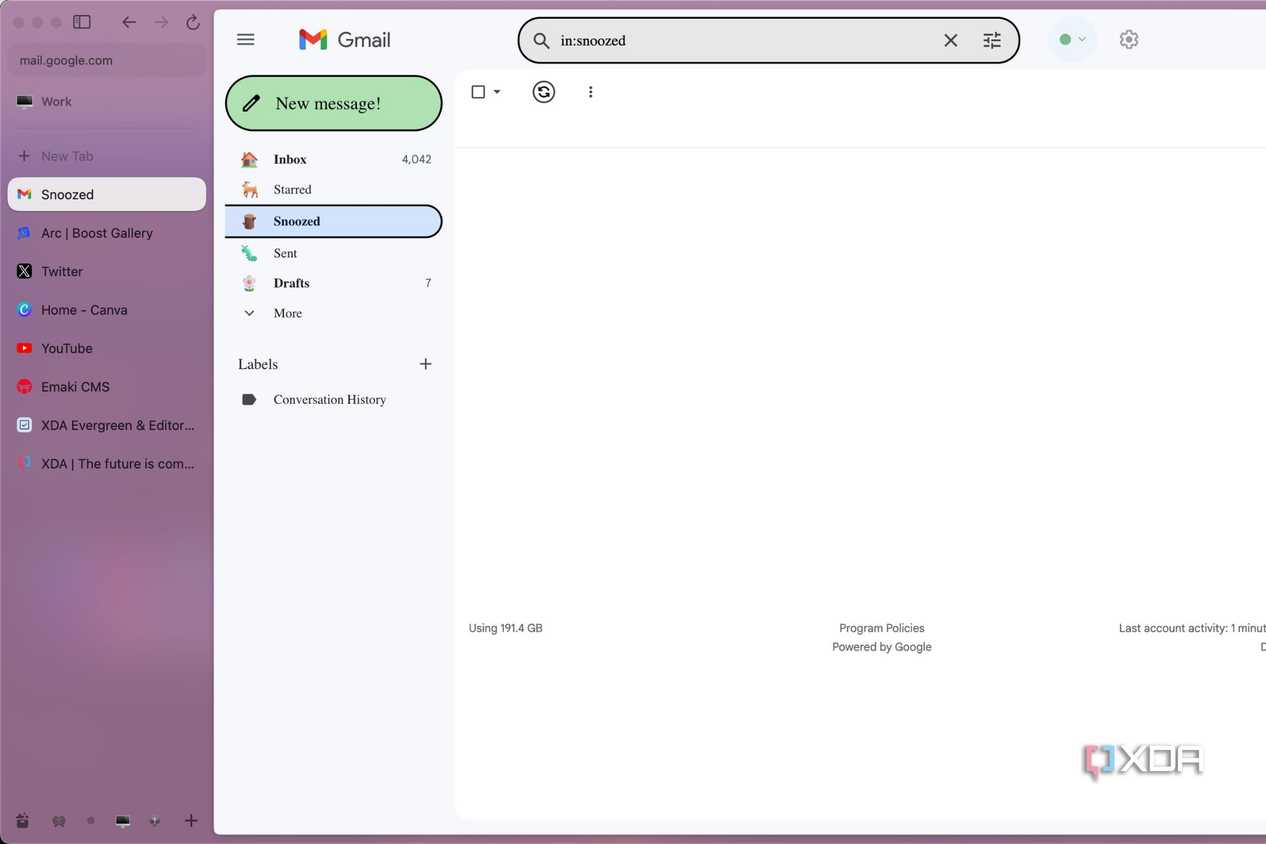
Task: Click the Gmail logo
Action: 344,40
